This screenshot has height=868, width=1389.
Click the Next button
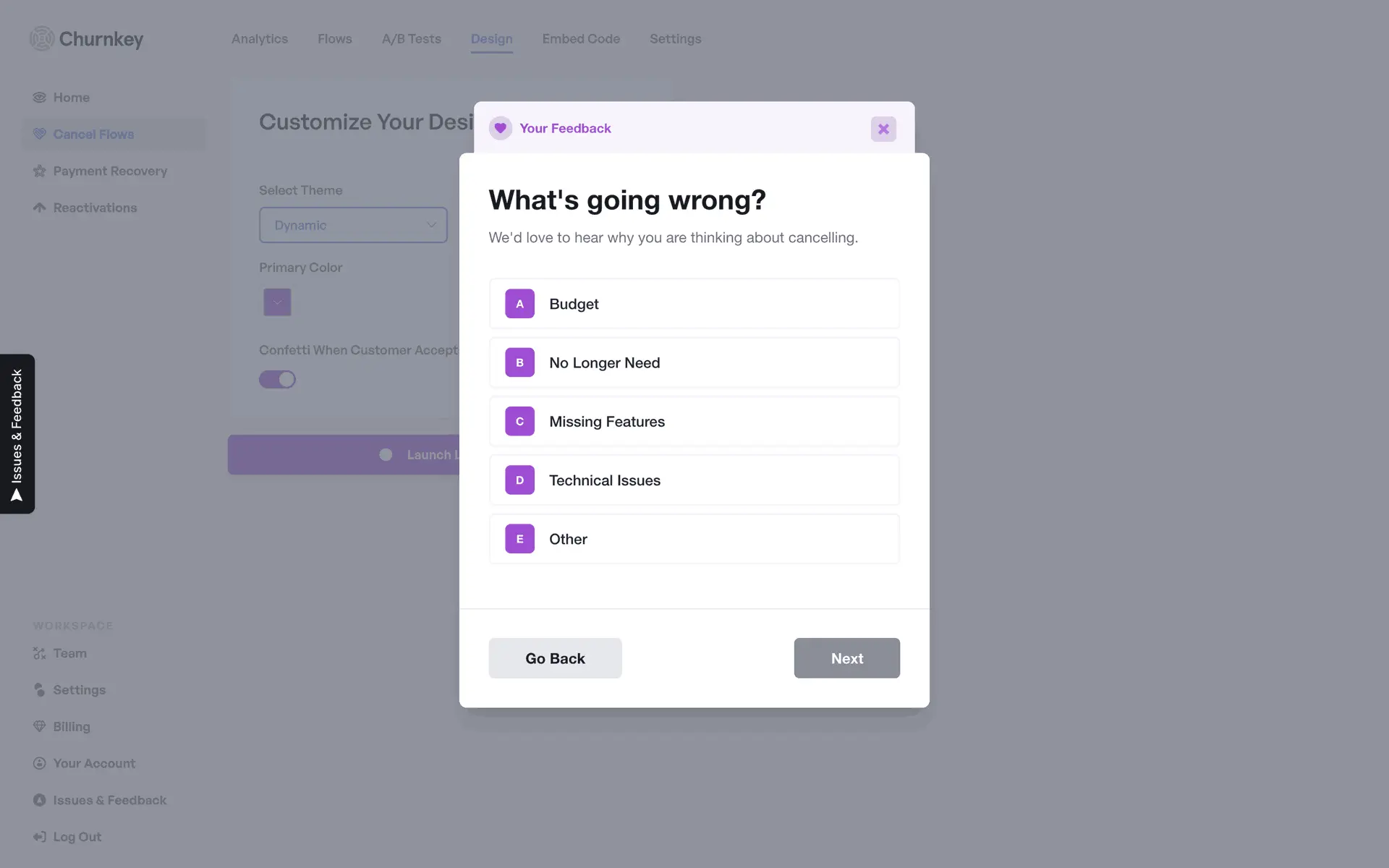pyautogui.click(x=846, y=658)
